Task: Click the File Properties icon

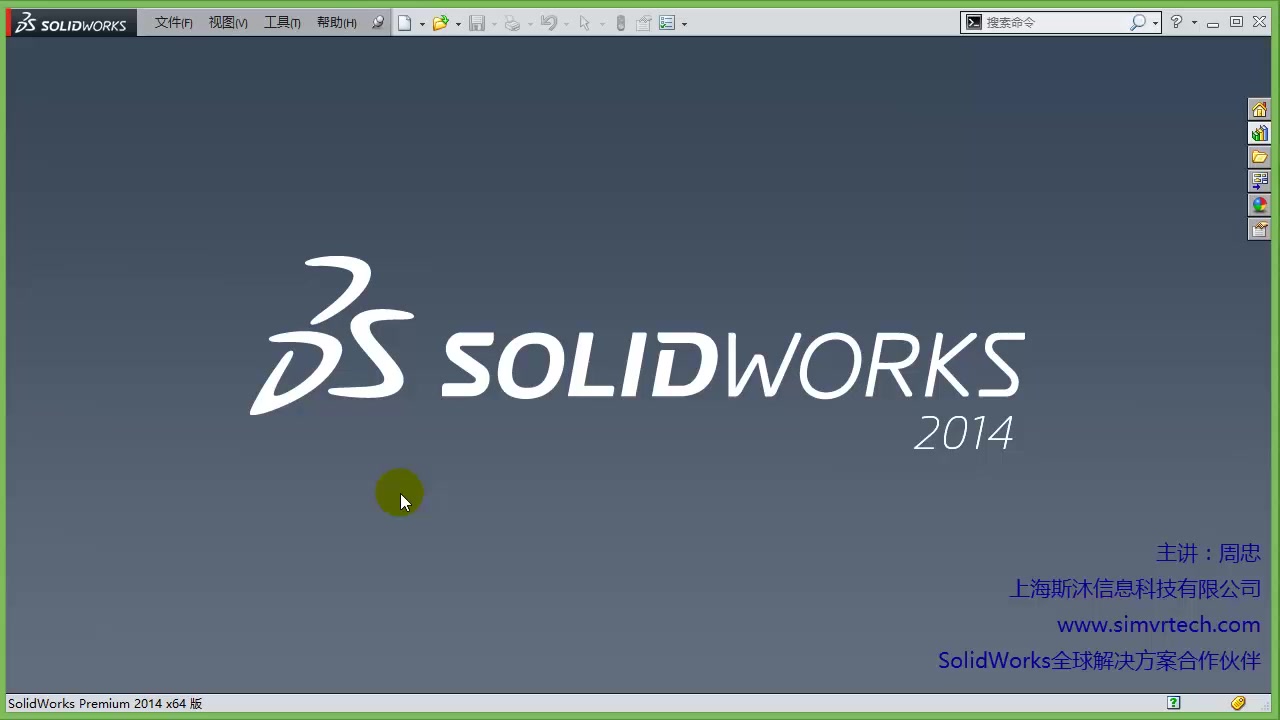Action: [x=644, y=23]
